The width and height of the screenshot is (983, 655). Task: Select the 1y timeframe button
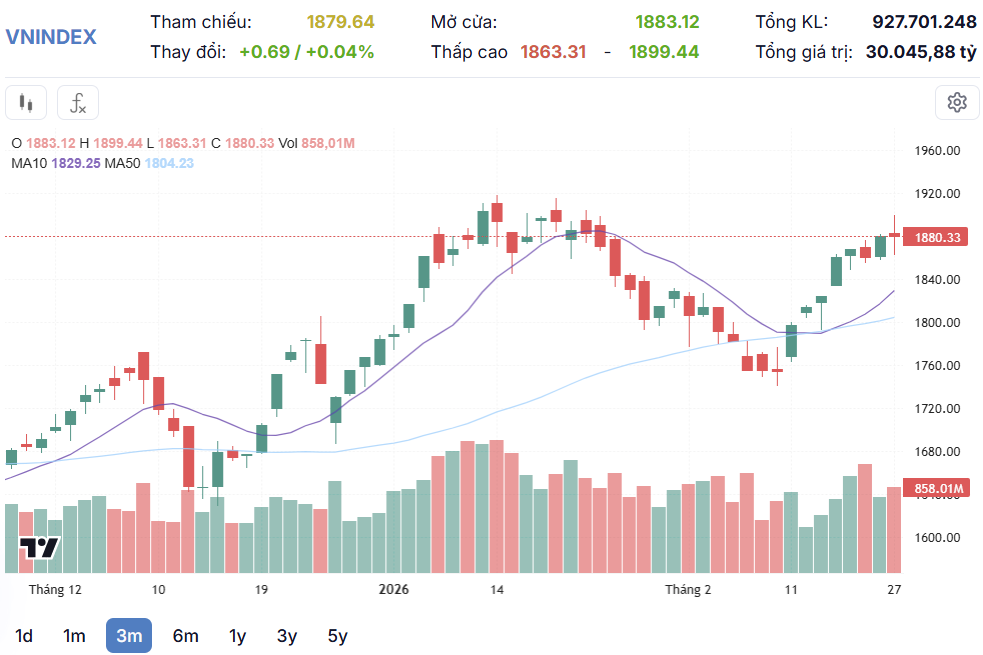tap(237, 635)
